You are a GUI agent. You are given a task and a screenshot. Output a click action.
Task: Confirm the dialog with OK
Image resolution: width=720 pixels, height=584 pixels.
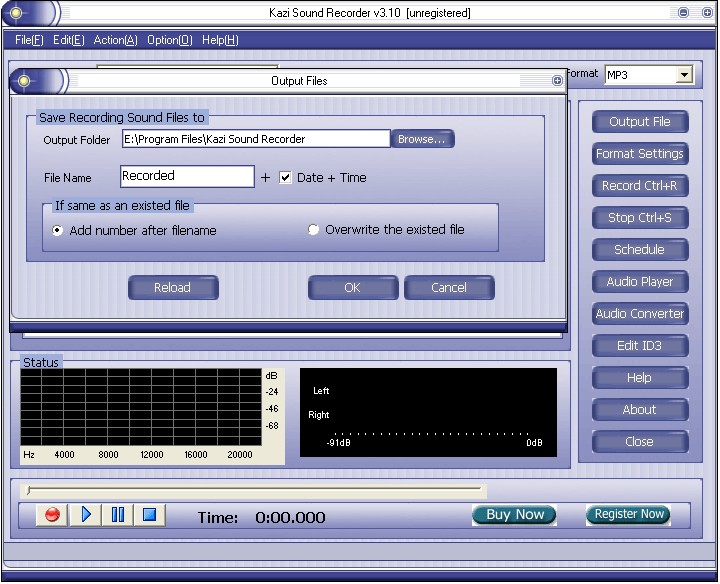[x=352, y=288]
